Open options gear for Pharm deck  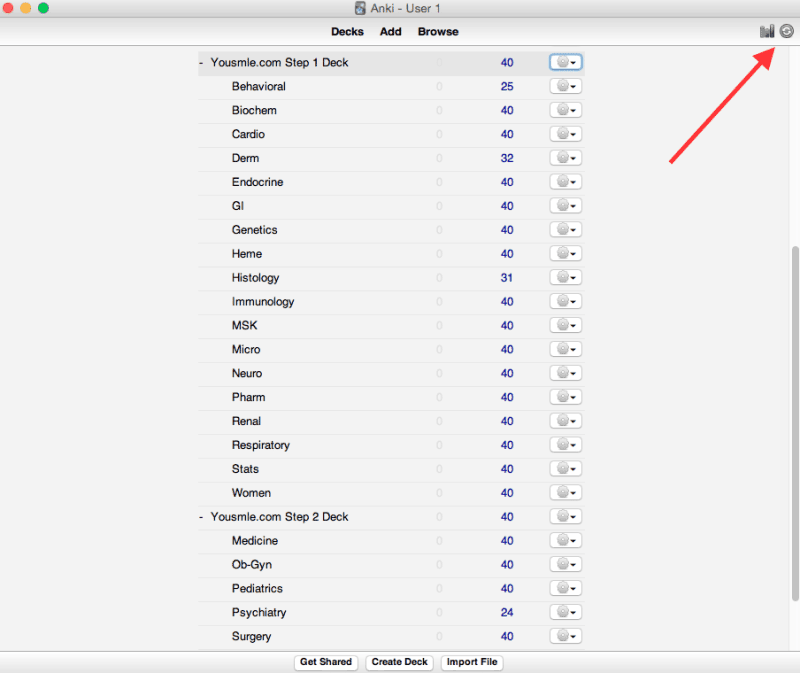point(566,397)
